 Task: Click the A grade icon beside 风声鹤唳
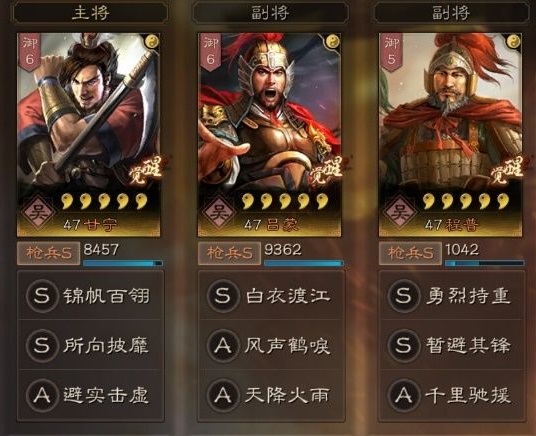223,346
